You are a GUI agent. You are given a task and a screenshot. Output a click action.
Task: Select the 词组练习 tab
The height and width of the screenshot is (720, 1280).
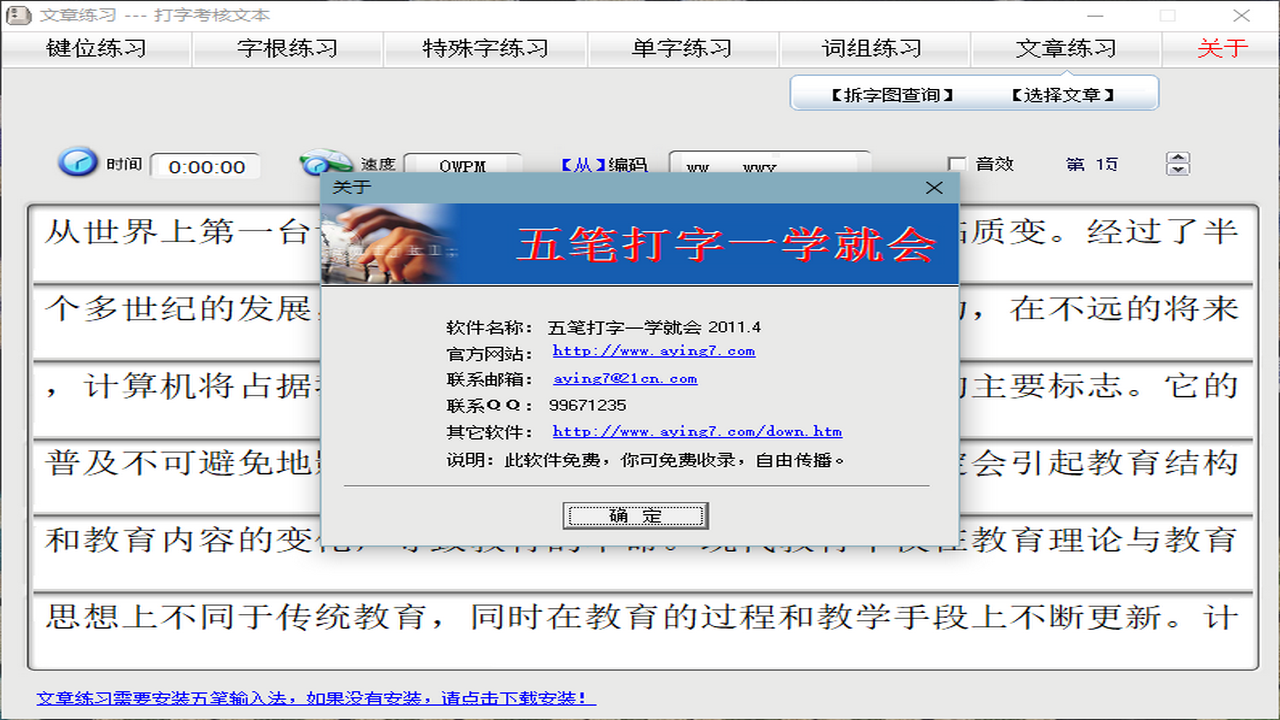[x=873, y=46]
